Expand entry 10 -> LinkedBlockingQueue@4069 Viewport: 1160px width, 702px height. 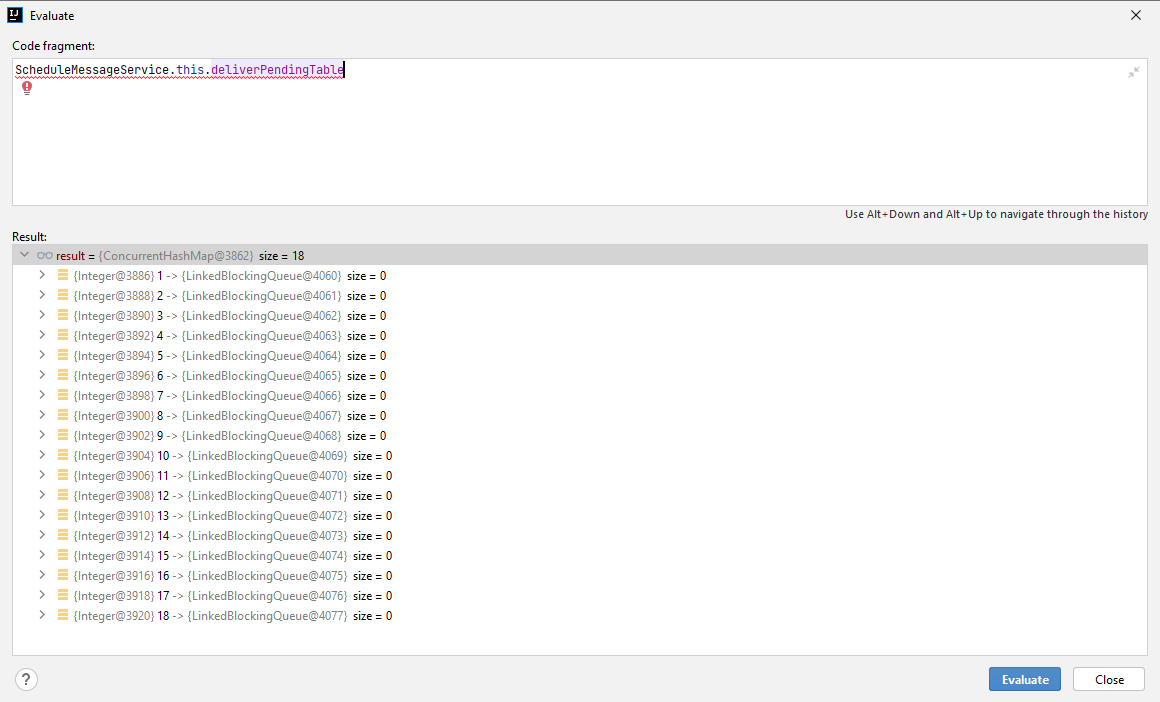coord(42,455)
